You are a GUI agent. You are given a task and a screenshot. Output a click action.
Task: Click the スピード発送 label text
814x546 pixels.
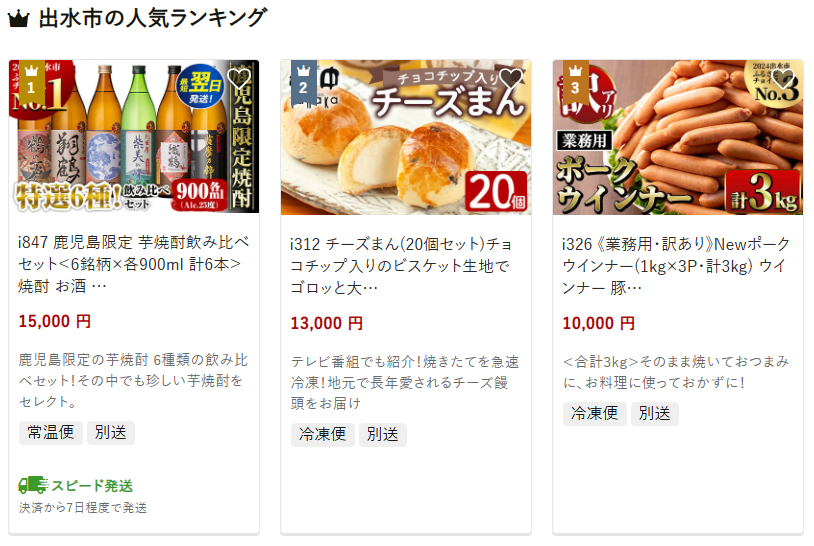(x=92, y=486)
